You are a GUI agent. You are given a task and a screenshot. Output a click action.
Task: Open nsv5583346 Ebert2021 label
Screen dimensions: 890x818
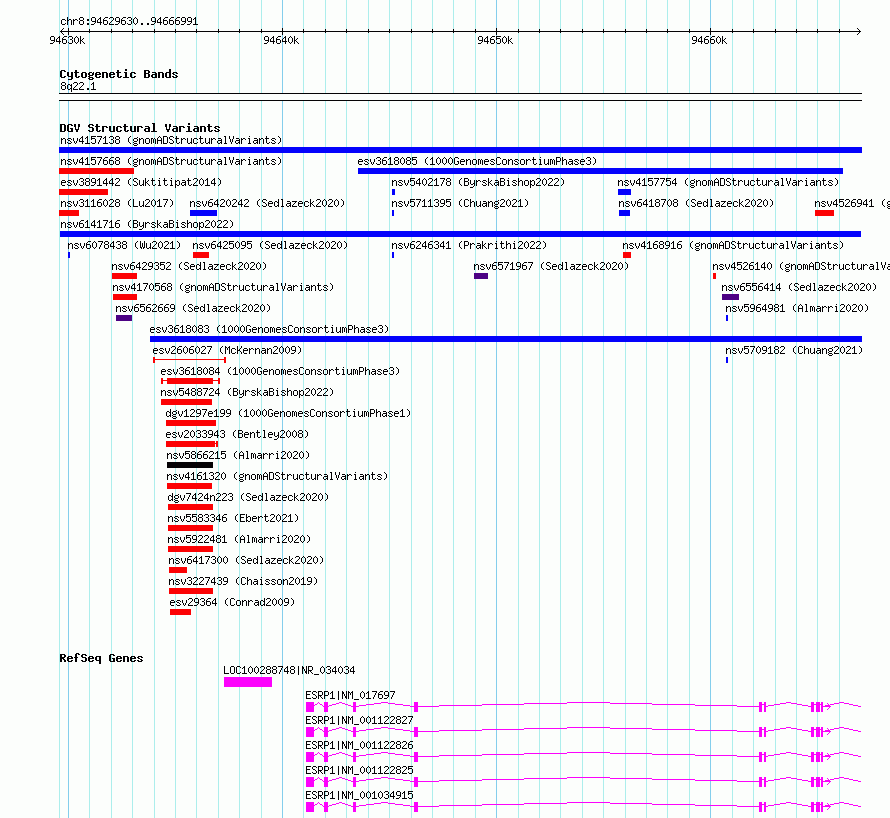[x=233, y=518]
